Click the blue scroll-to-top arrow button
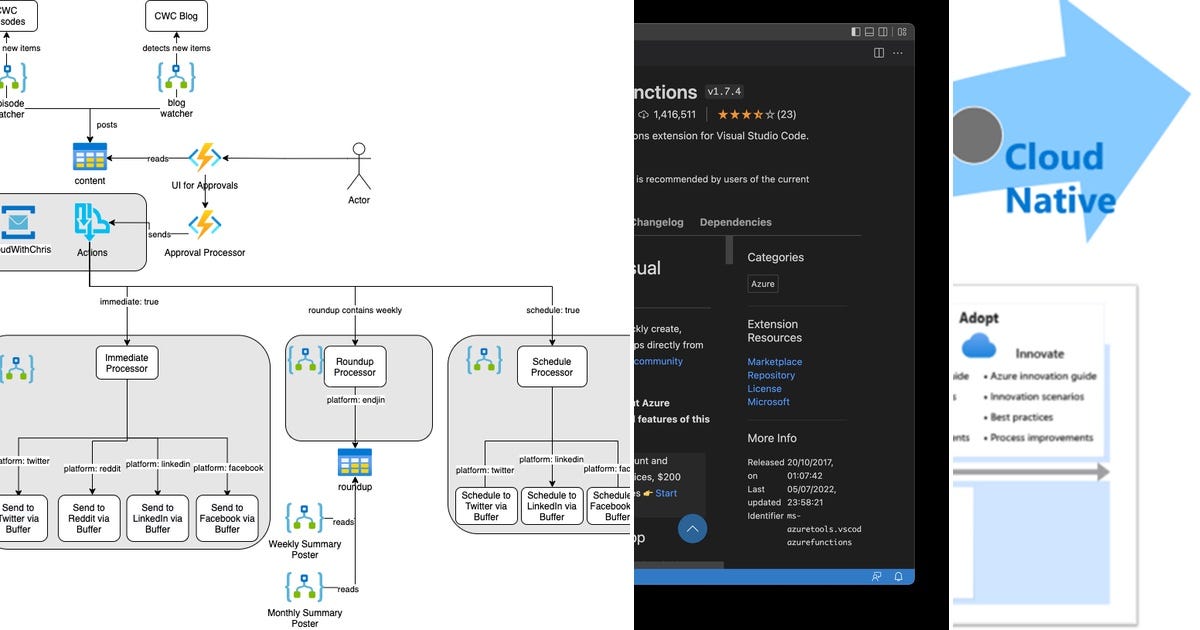1200x630 pixels. (692, 528)
